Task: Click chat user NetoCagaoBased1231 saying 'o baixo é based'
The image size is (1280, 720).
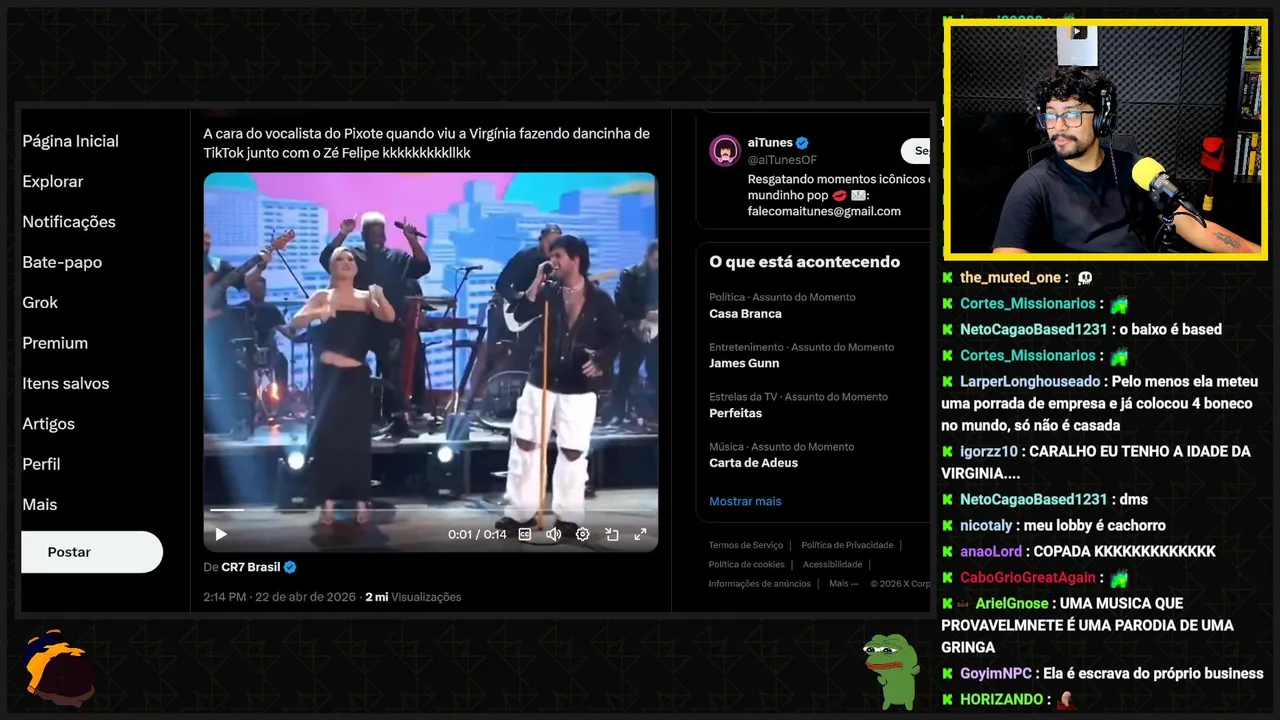Action: pos(1034,330)
